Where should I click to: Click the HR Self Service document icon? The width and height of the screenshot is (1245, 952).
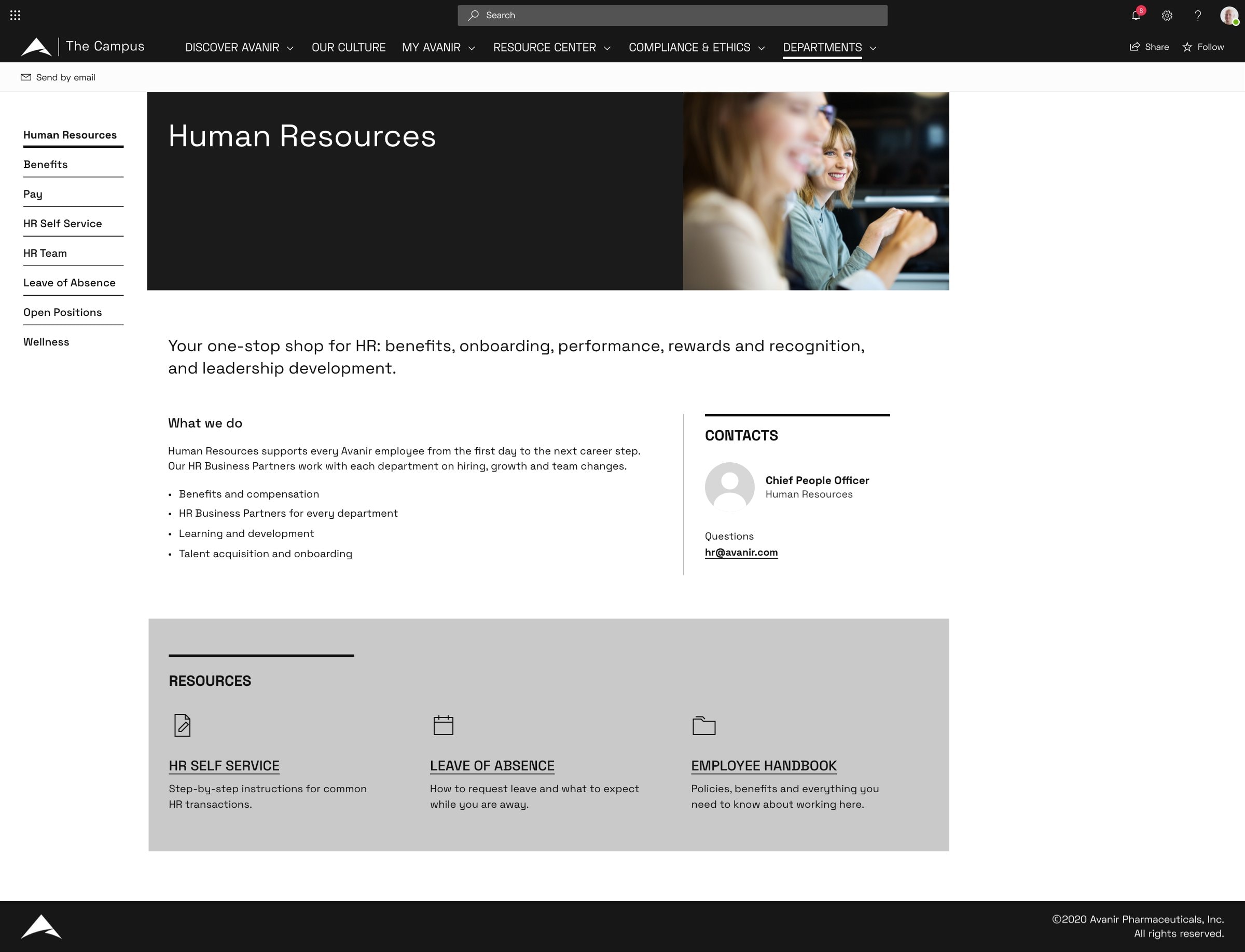tap(182, 725)
